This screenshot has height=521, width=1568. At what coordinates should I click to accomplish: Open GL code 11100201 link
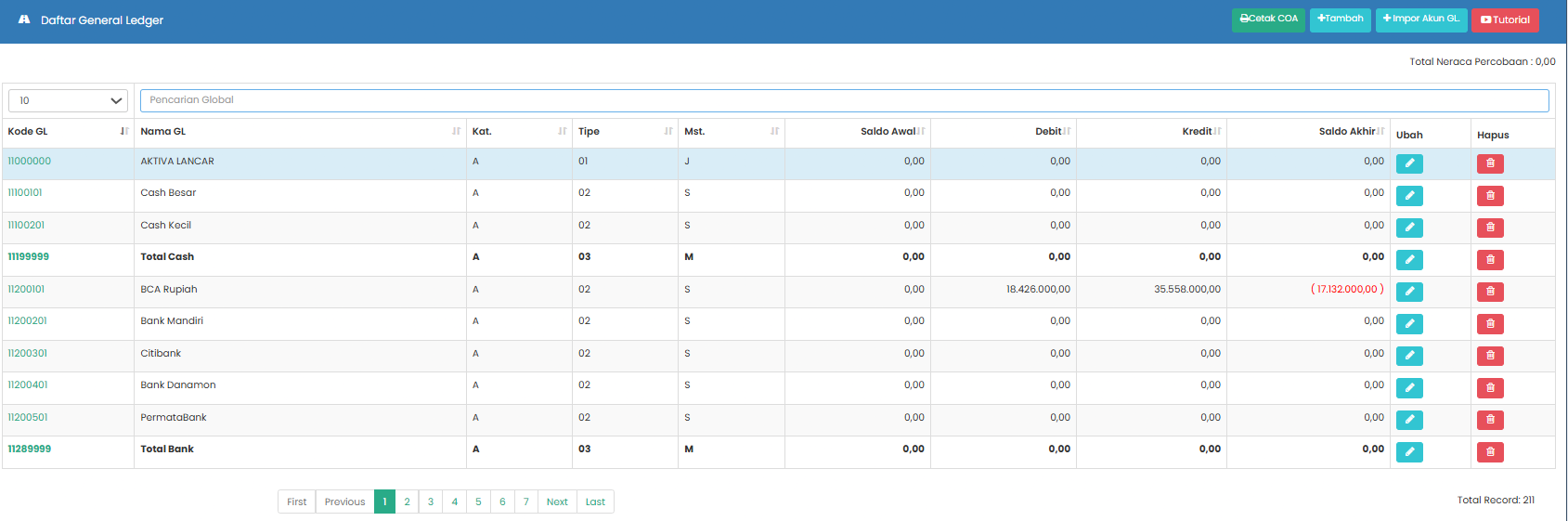[26, 225]
